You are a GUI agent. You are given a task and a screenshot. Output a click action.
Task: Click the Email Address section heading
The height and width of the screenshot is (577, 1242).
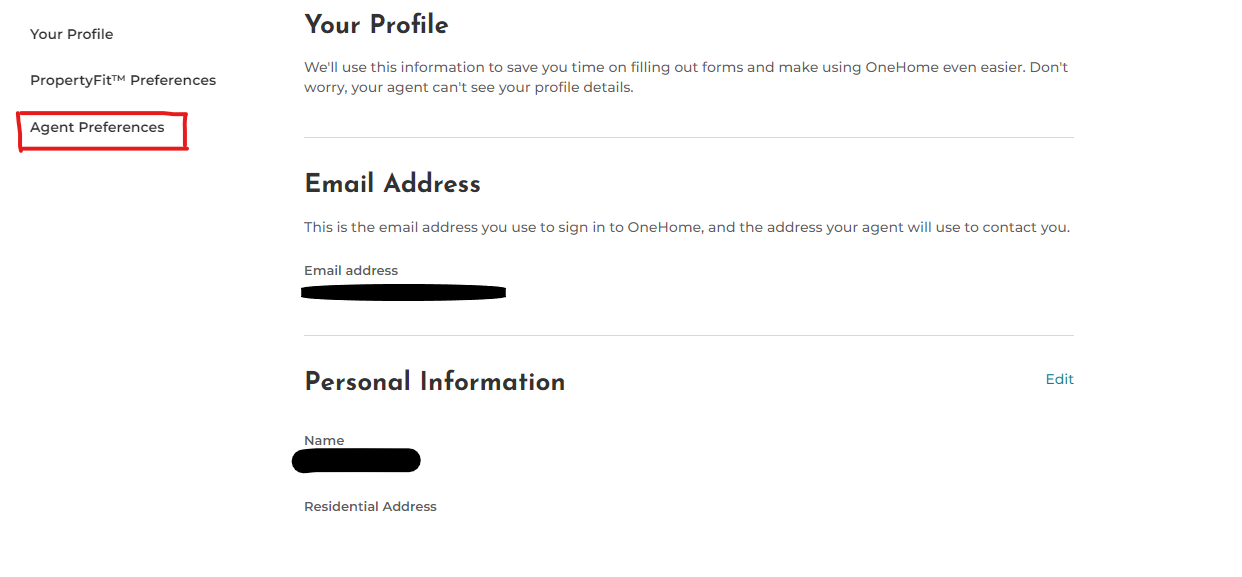(x=392, y=184)
